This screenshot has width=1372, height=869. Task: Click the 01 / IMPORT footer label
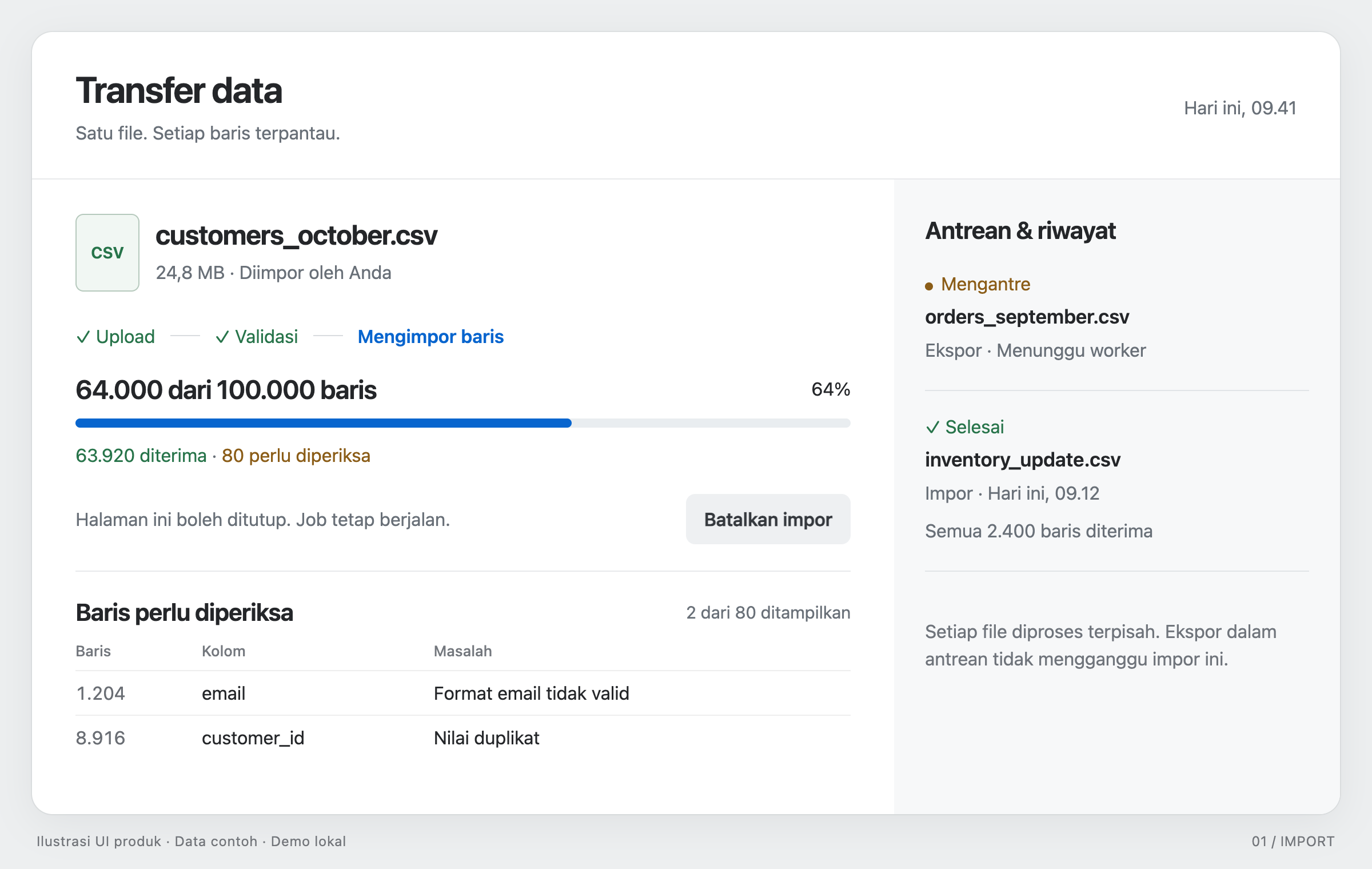tap(1293, 842)
